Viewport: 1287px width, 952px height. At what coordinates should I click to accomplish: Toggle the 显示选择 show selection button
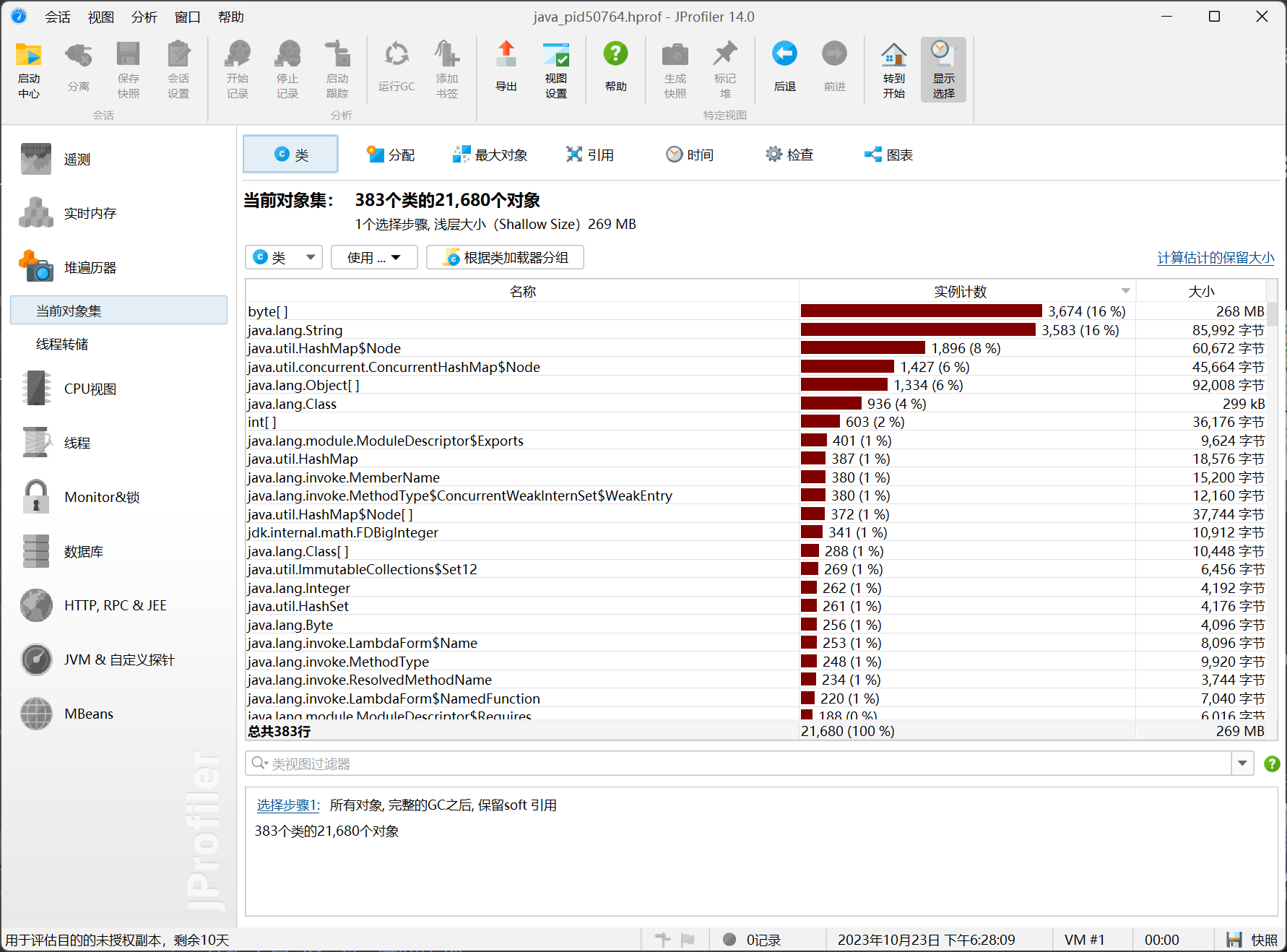pyautogui.click(x=944, y=70)
